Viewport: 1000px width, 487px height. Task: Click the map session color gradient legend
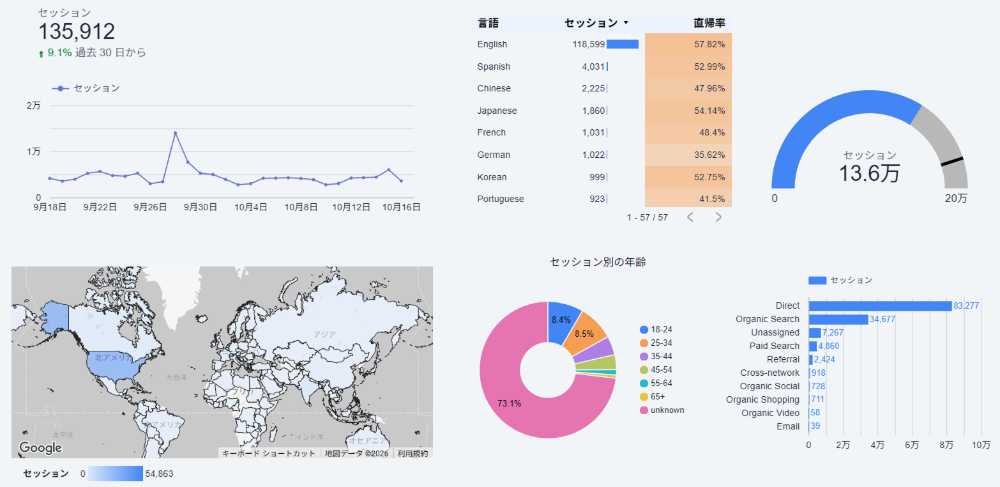[x=115, y=474]
